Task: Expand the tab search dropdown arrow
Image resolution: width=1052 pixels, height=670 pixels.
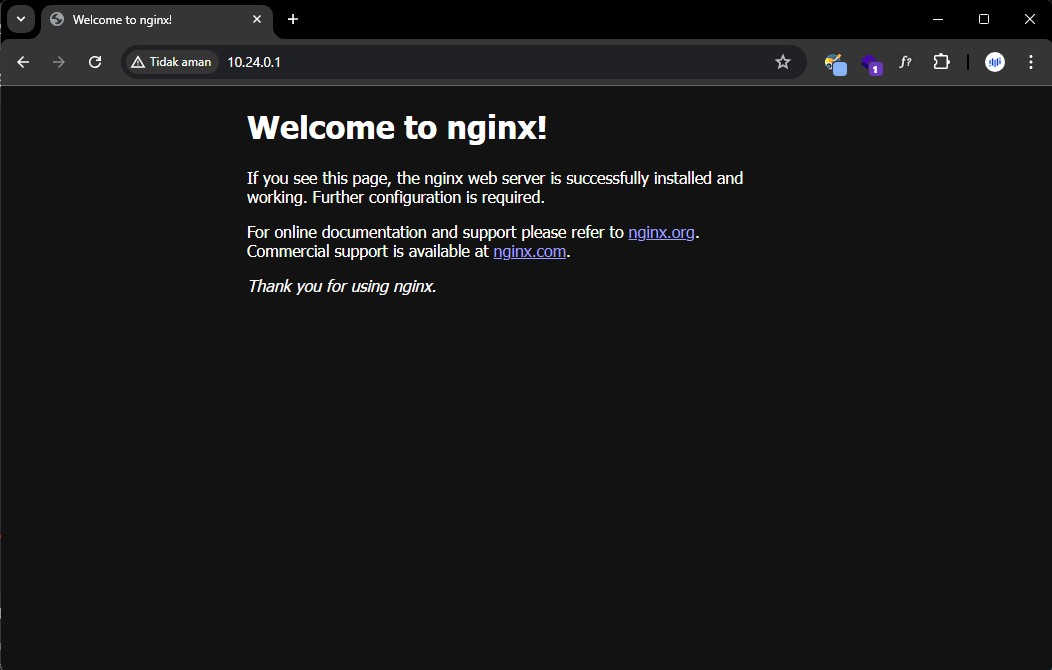Action: (20, 19)
